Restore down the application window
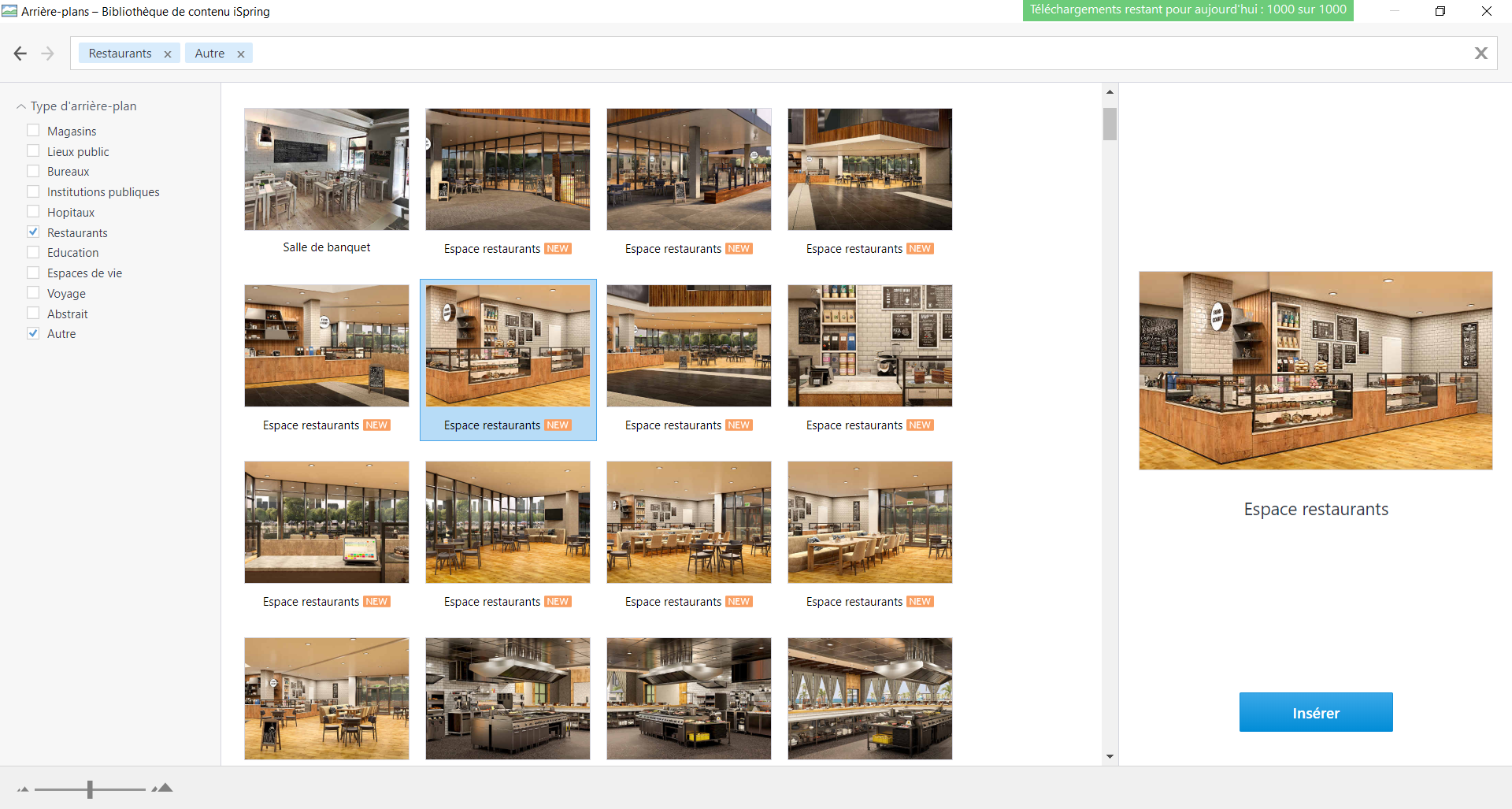Viewport: 1512px width, 809px height. pyautogui.click(x=1440, y=11)
